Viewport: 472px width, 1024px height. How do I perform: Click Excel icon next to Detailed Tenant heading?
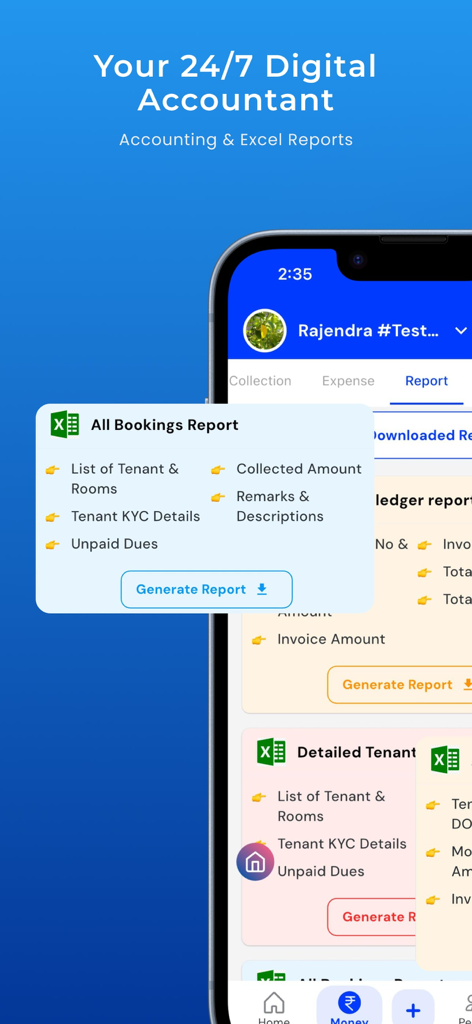point(271,752)
